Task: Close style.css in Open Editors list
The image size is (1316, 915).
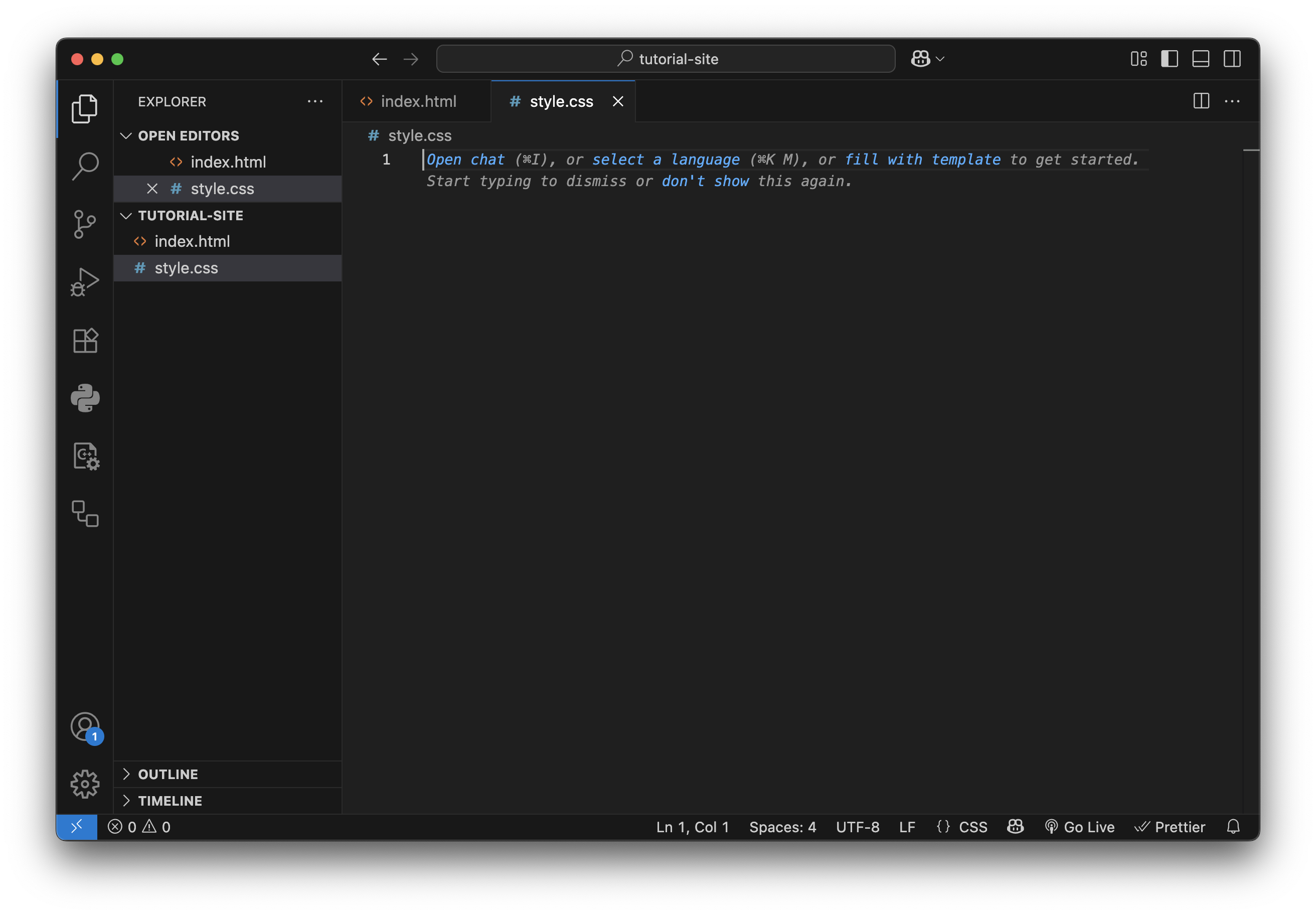Action: [x=152, y=189]
